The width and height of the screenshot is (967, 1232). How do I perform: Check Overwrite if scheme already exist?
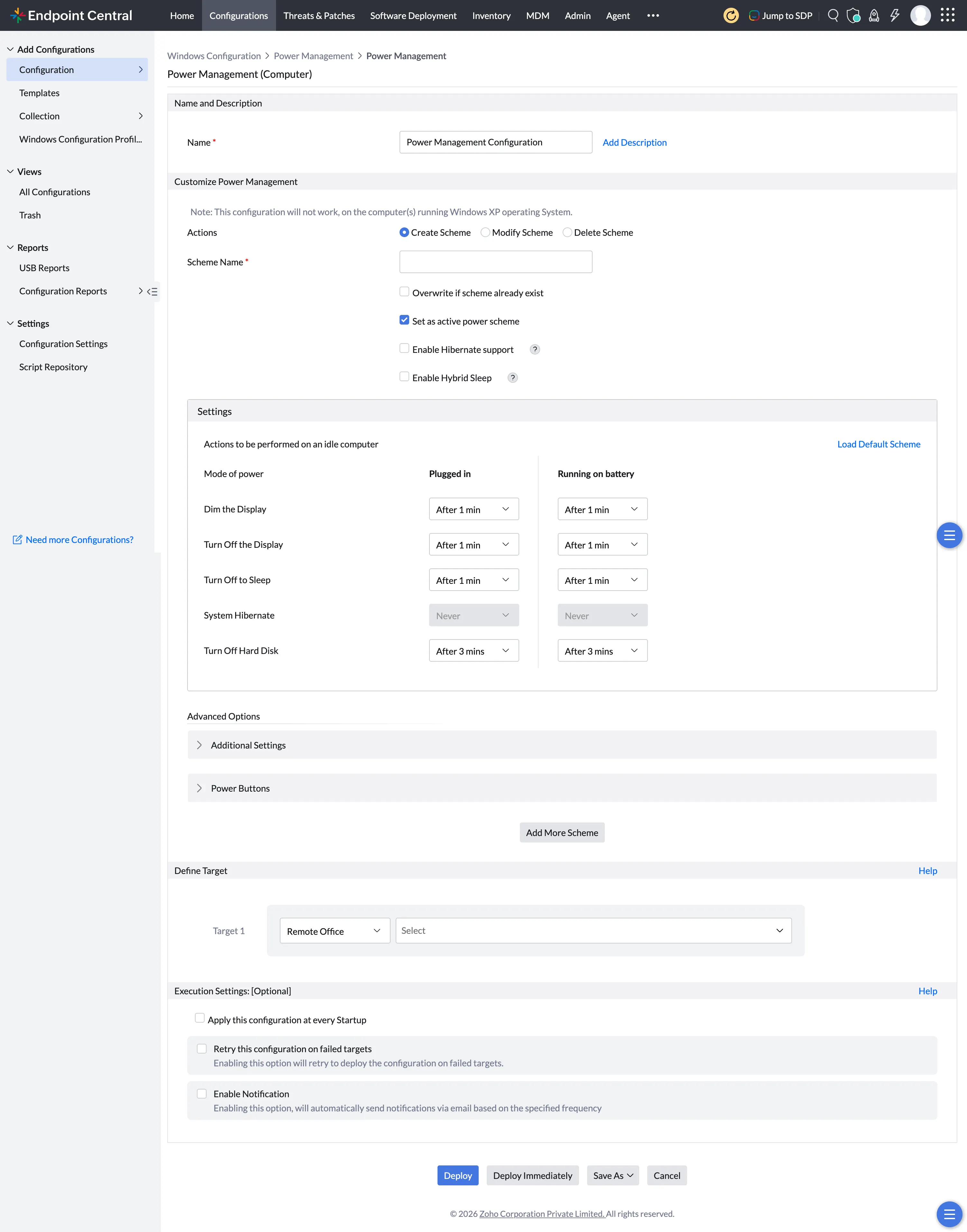click(404, 291)
